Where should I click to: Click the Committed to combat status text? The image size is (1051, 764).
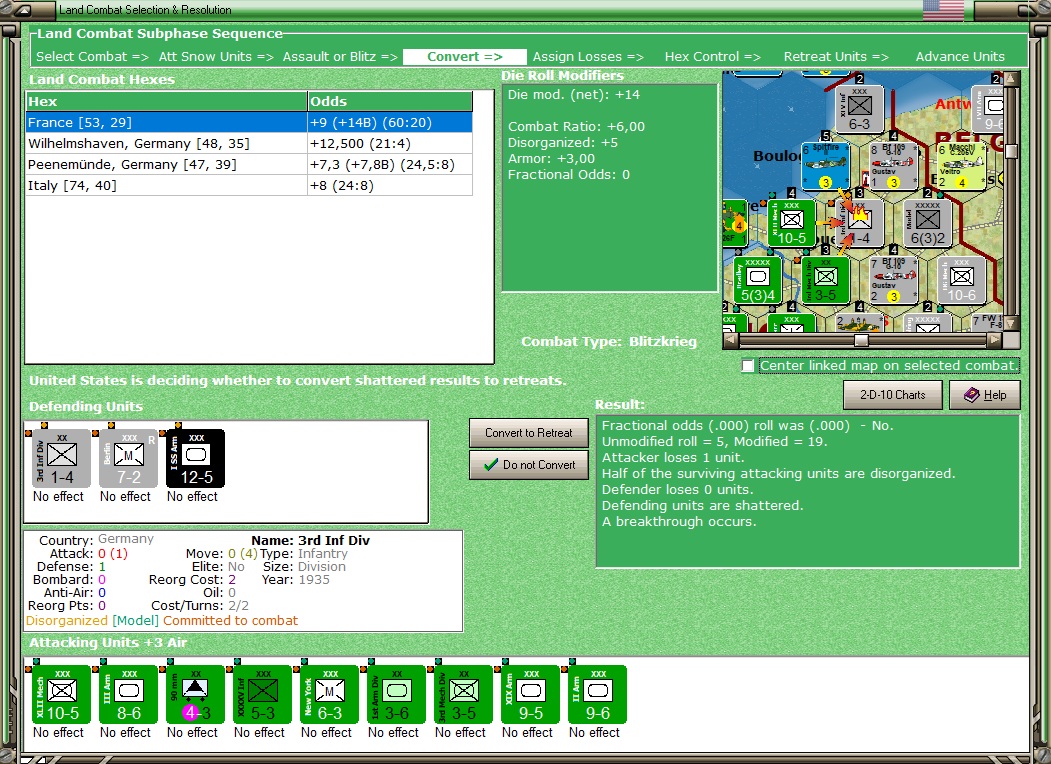pos(231,621)
